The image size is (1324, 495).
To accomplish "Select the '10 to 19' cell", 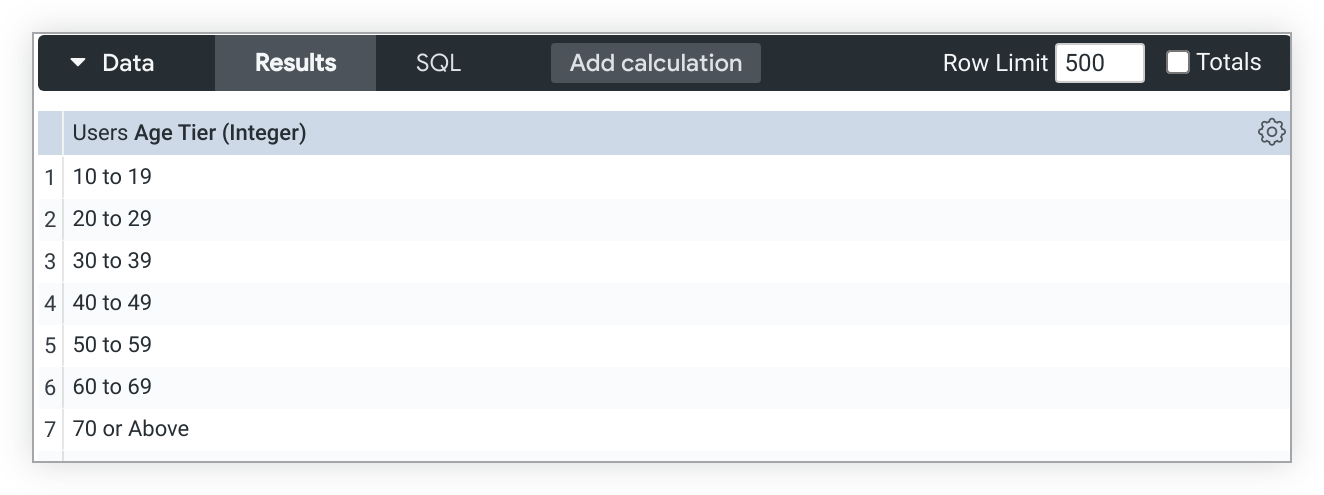I will pyautogui.click(x=112, y=177).
